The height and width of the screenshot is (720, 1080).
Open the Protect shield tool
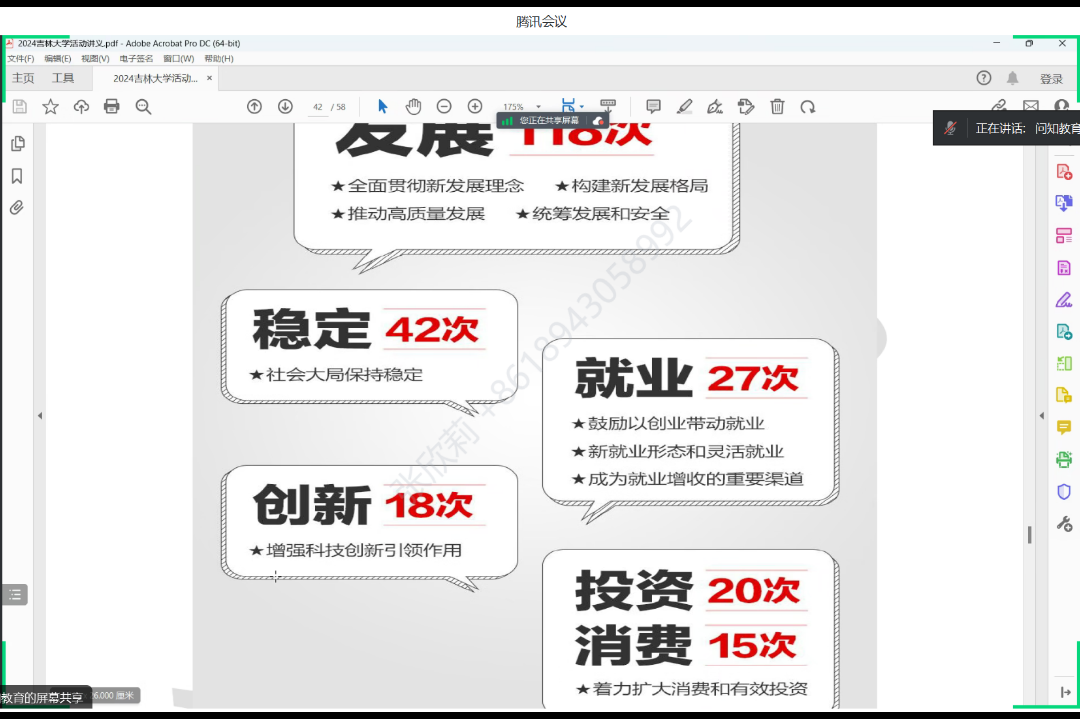click(x=1064, y=492)
